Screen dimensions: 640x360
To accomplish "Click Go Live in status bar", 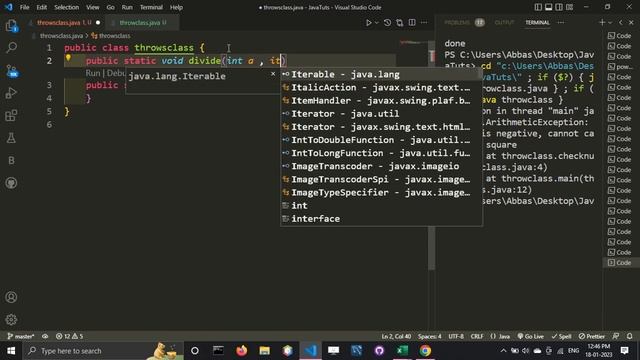I will pos(531,336).
